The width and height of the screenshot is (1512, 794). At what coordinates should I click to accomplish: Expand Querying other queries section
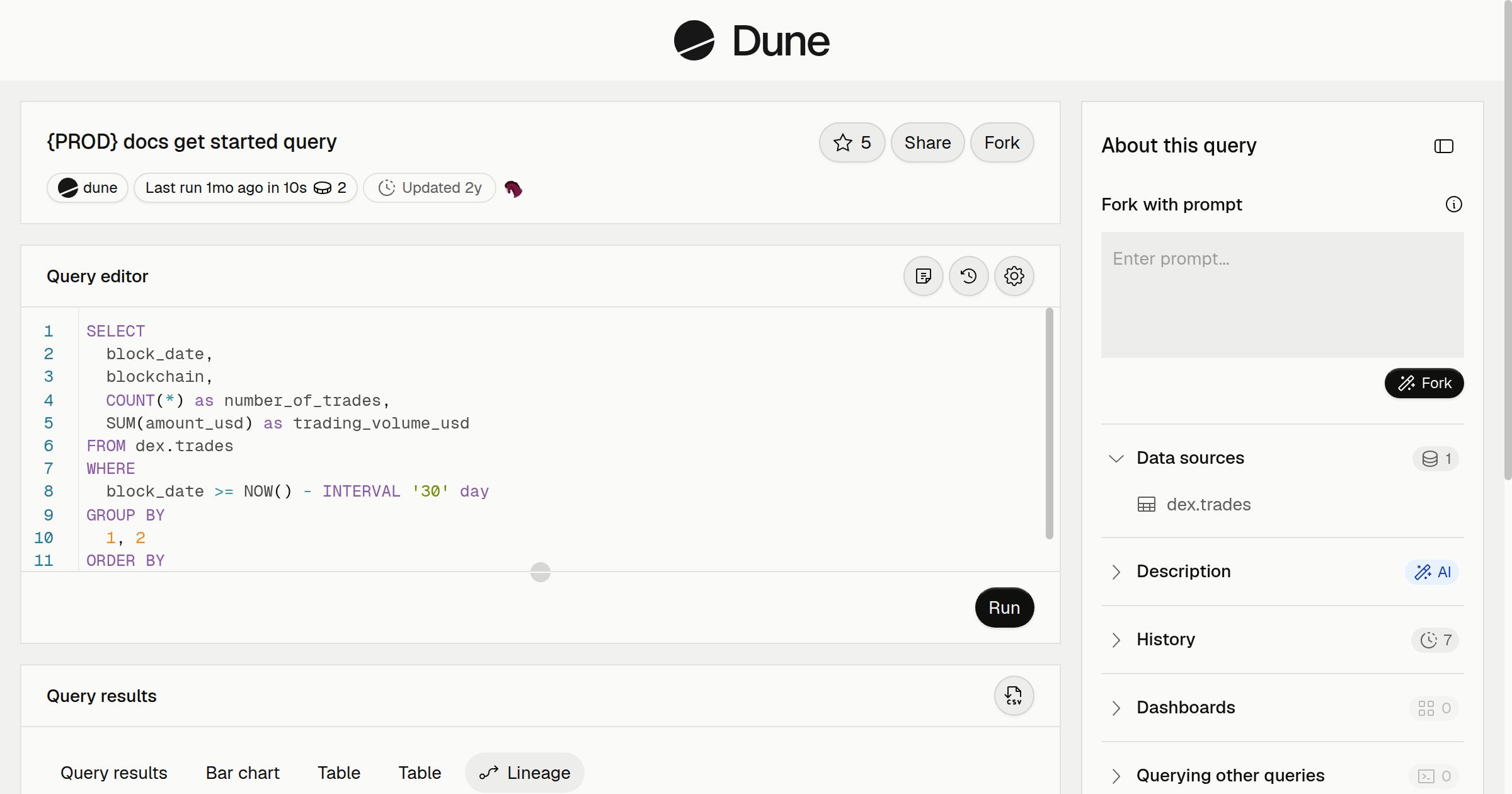coord(1116,776)
